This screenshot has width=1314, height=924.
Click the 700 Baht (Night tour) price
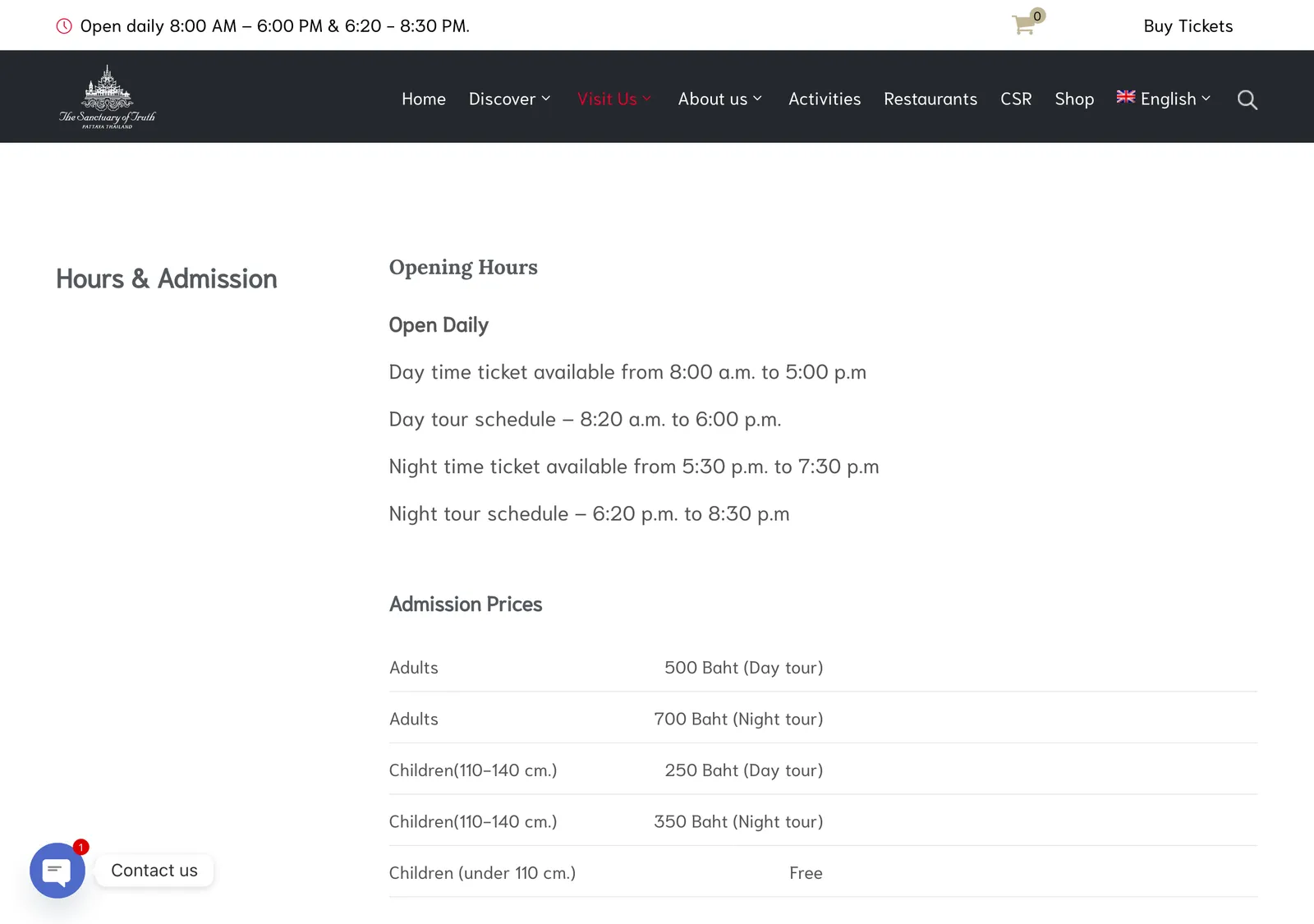coord(738,719)
